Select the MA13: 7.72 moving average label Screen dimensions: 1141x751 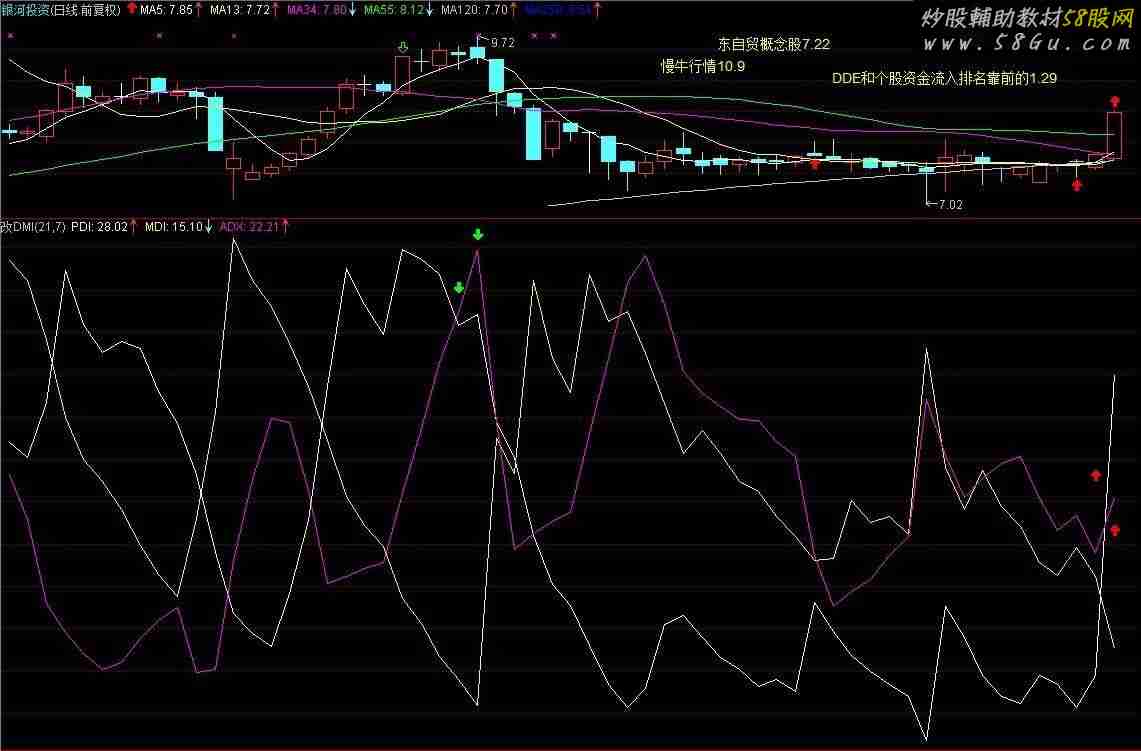click(x=239, y=9)
